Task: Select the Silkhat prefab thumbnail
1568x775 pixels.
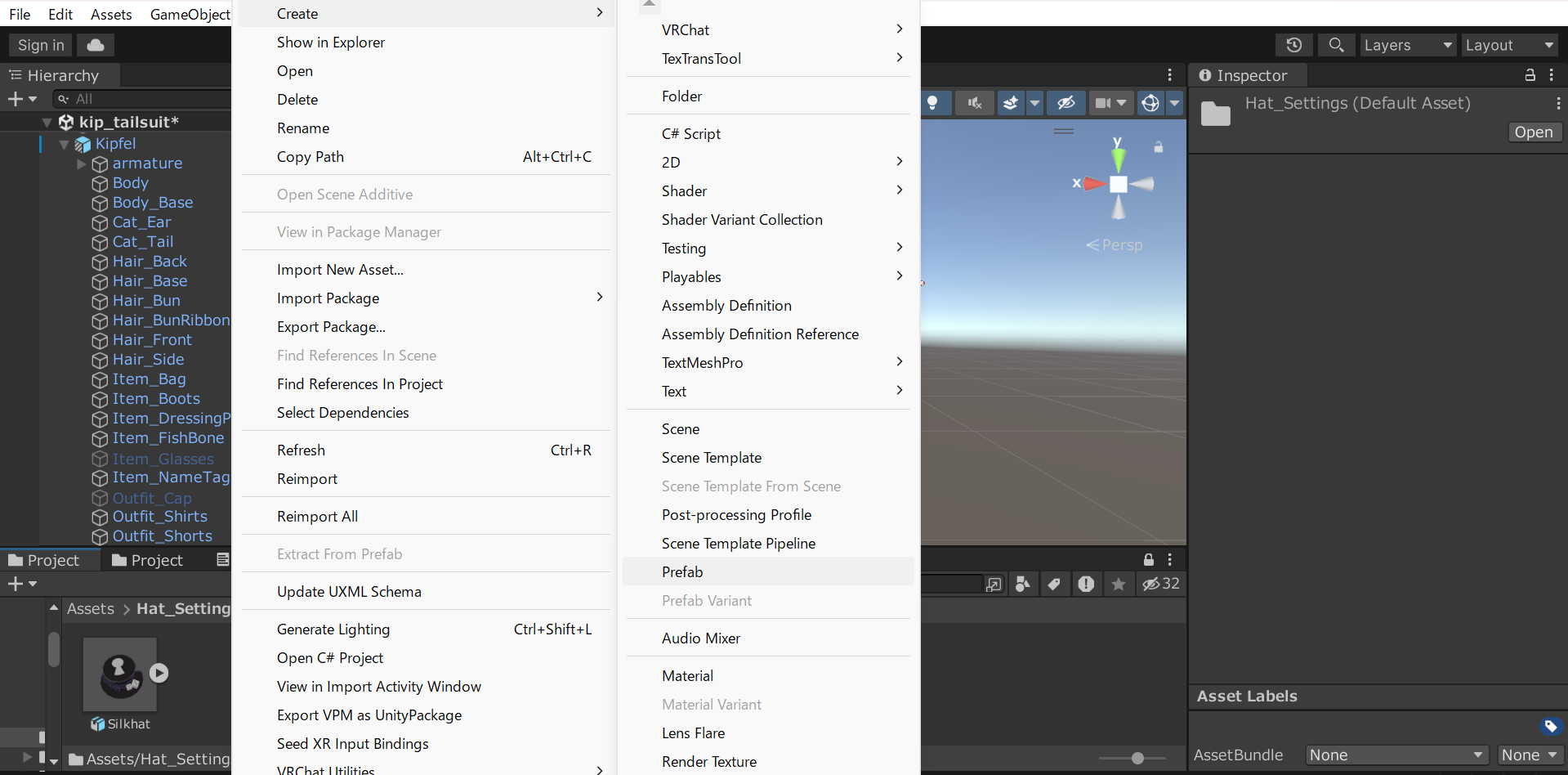Action: click(x=119, y=673)
